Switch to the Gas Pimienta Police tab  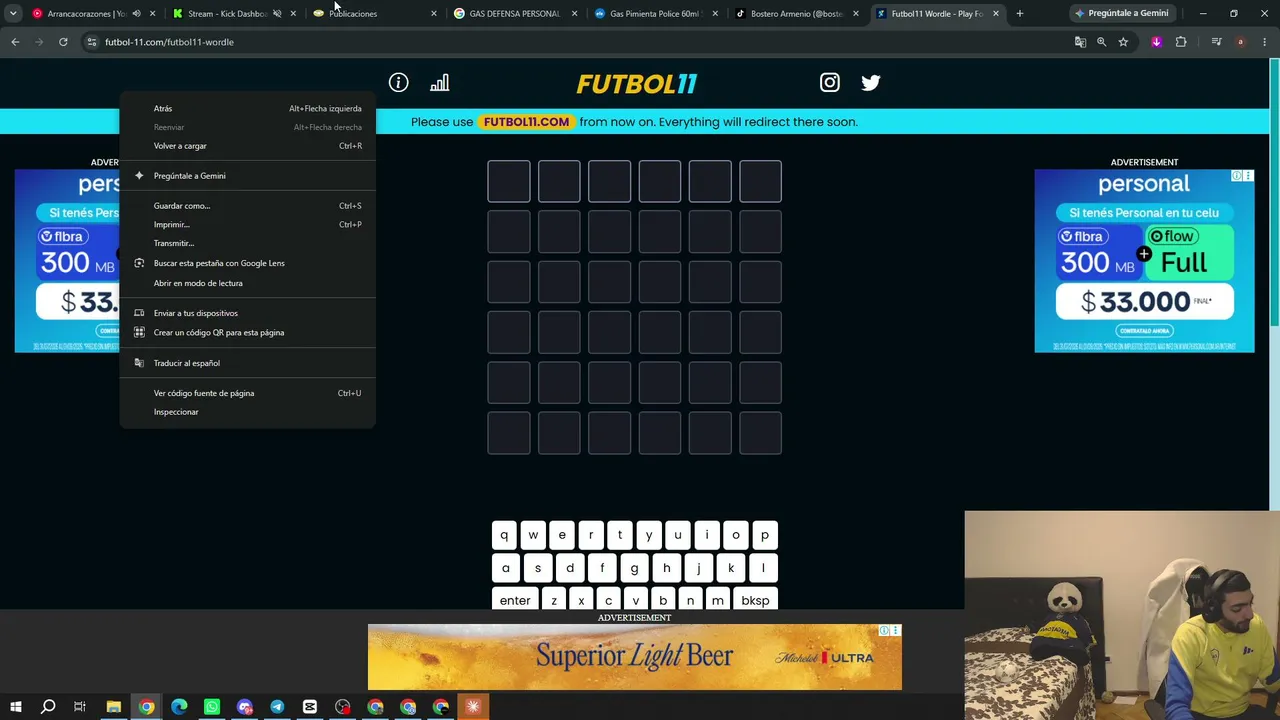coord(654,14)
